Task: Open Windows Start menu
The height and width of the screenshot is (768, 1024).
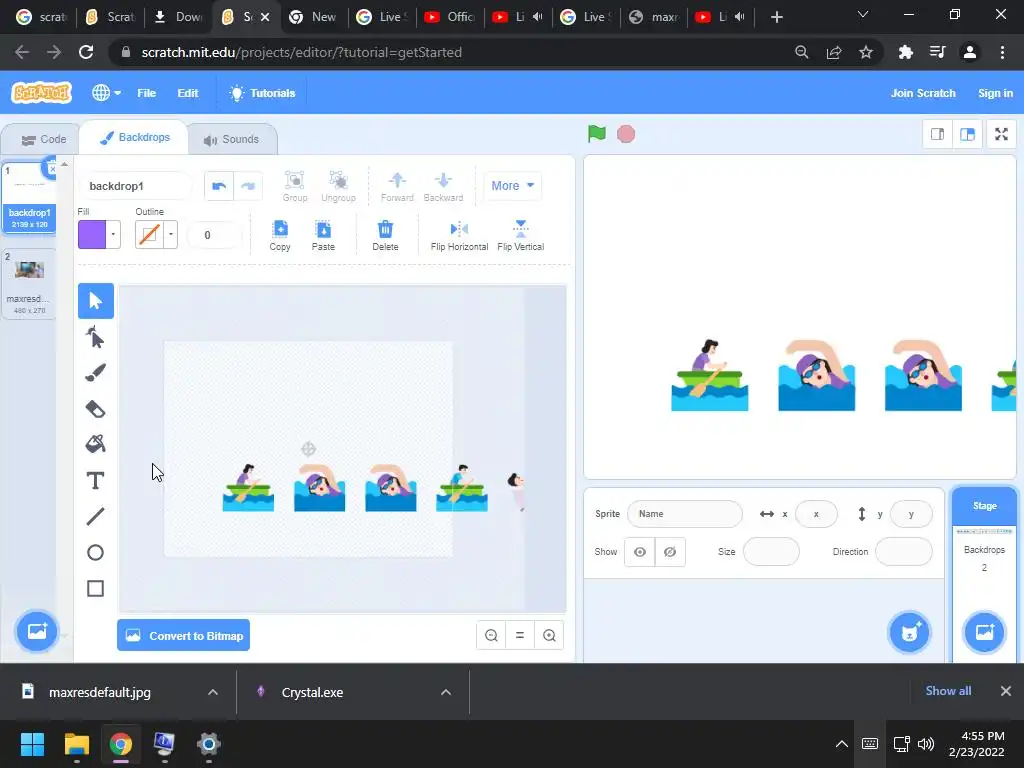Action: coord(32,744)
